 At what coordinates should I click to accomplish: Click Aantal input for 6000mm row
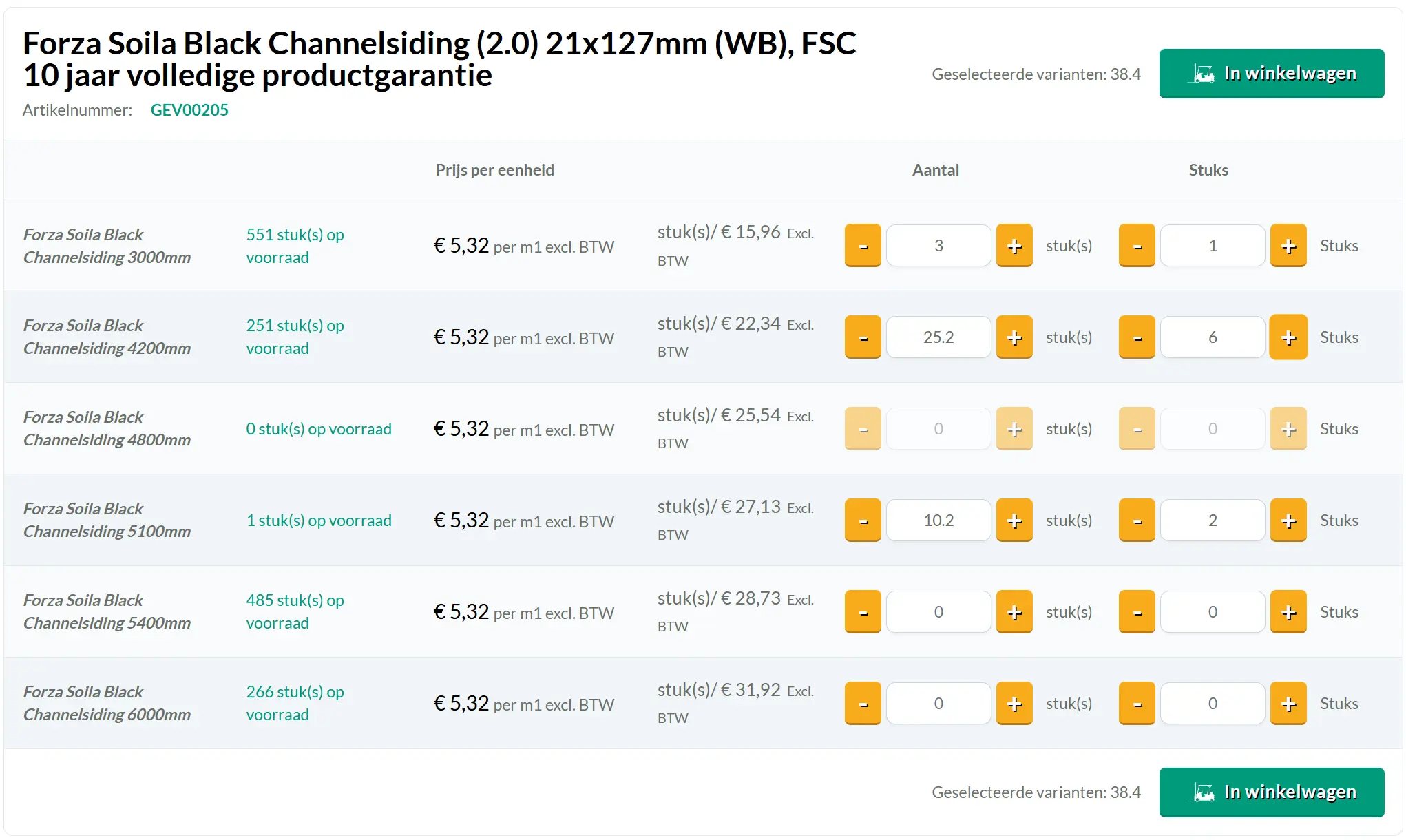pos(938,704)
